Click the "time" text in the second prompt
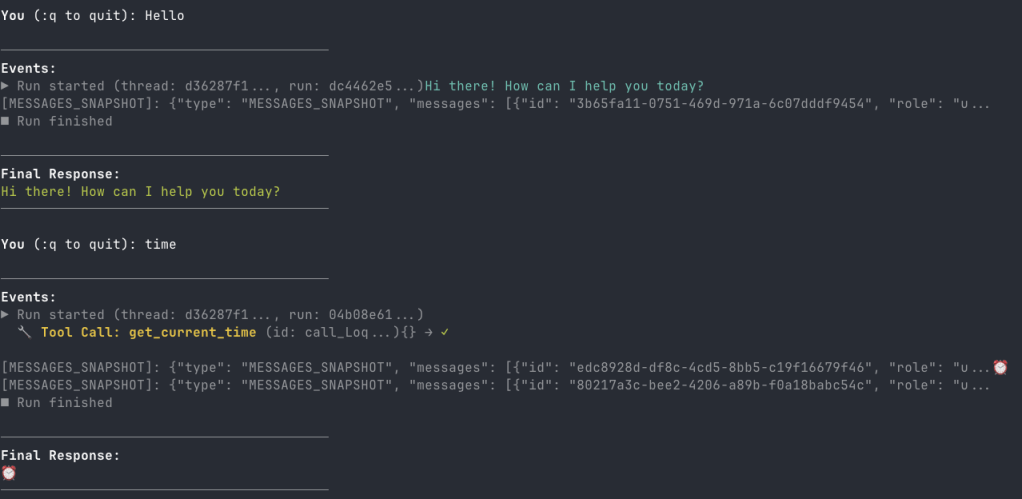This screenshot has width=1022, height=499. [160, 244]
